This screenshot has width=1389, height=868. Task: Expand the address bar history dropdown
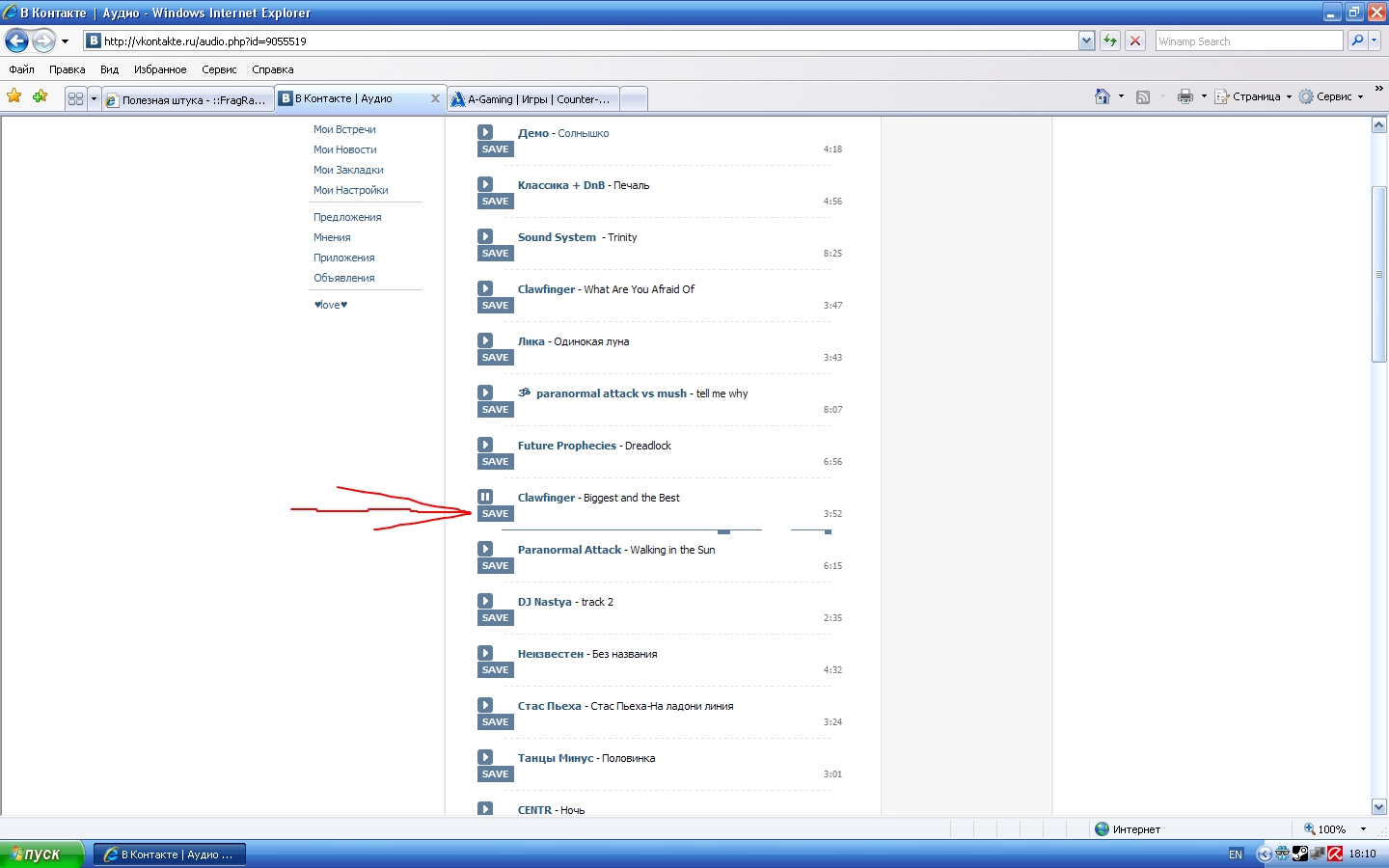[x=1087, y=41]
